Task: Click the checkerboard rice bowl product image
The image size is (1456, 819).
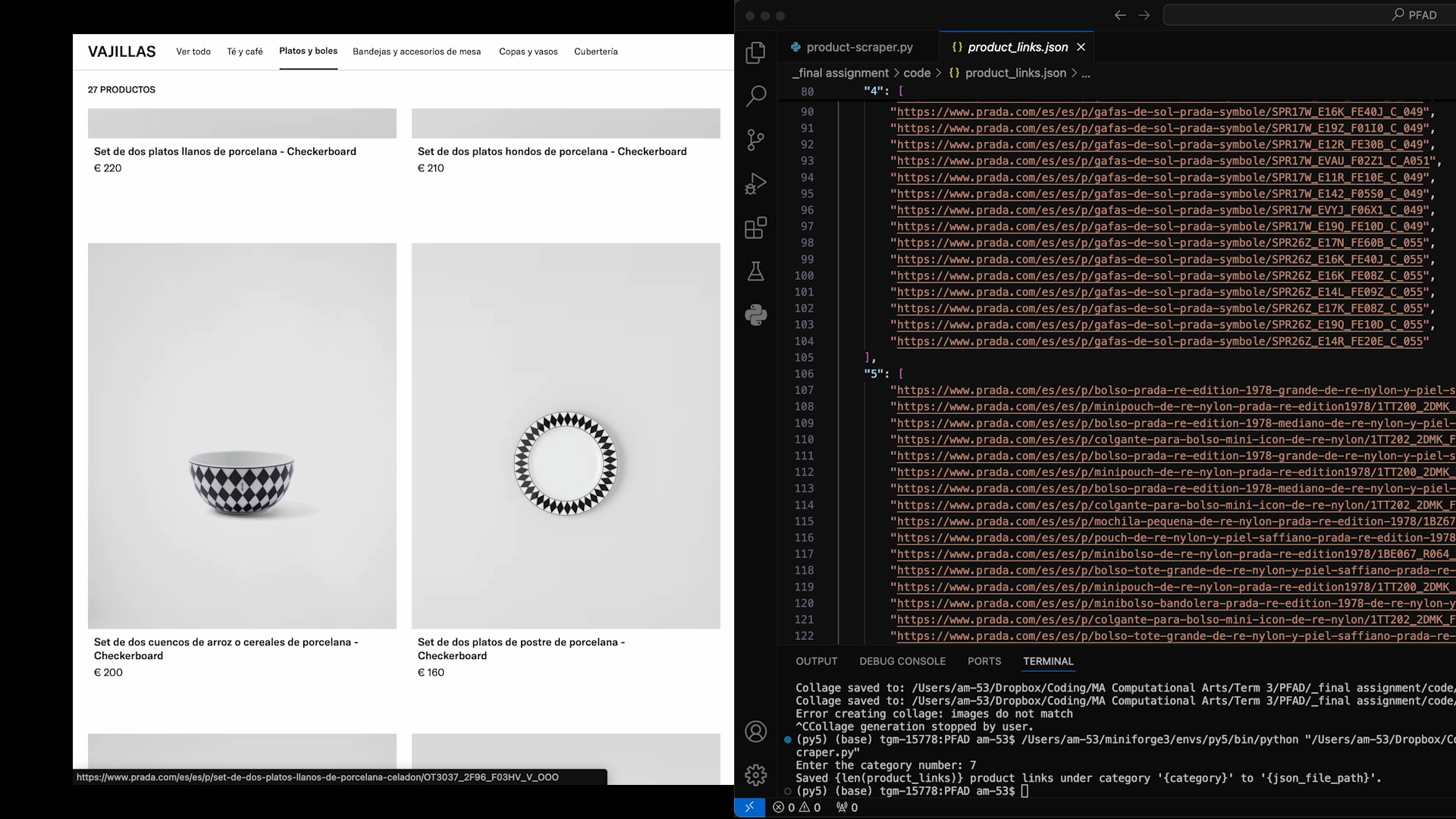Action: [x=242, y=436]
